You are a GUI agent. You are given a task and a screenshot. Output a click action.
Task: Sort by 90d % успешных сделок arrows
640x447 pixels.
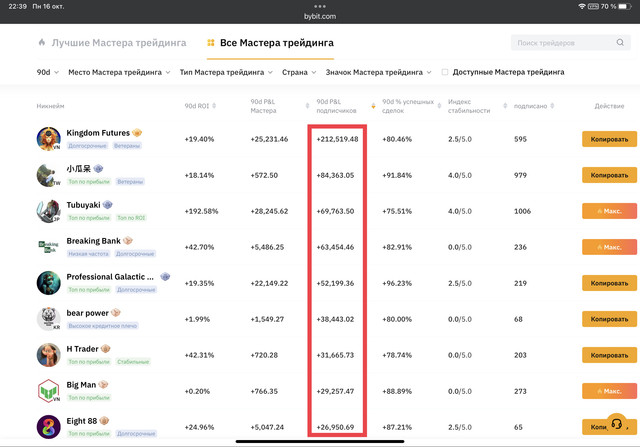click(x=439, y=106)
